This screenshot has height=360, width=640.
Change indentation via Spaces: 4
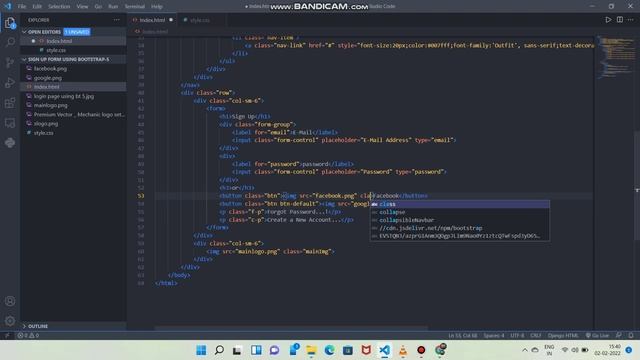coord(494,336)
